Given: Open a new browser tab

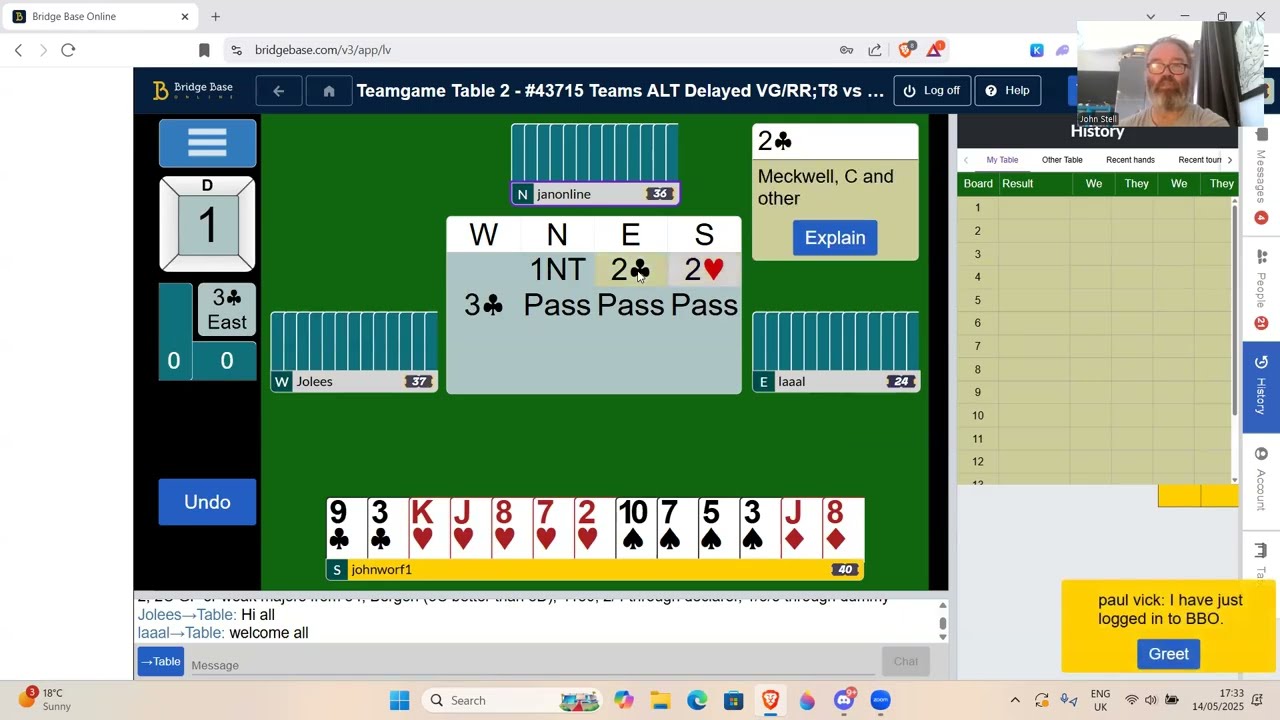Looking at the screenshot, I should coord(215,16).
